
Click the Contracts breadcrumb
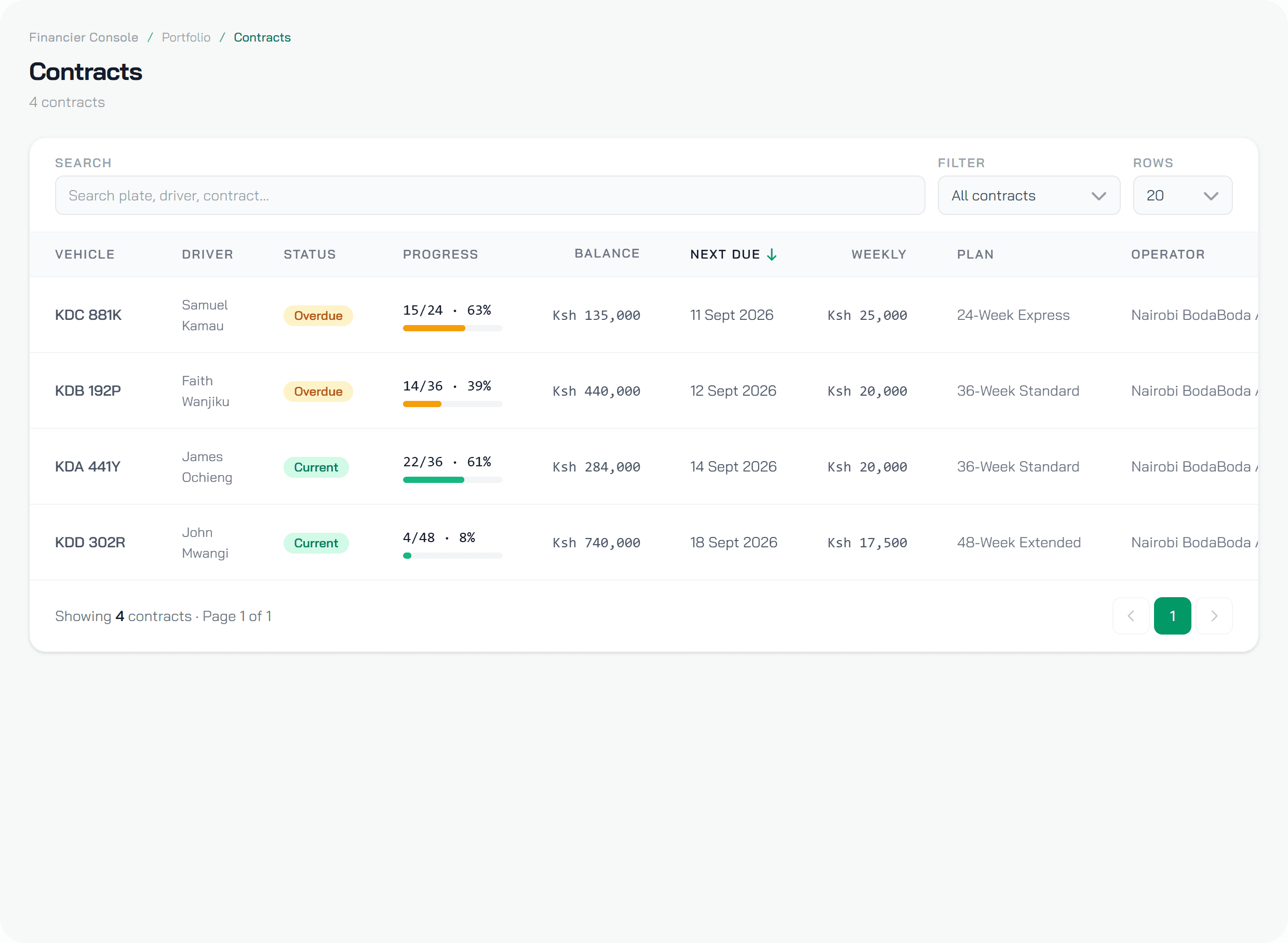coord(262,37)
